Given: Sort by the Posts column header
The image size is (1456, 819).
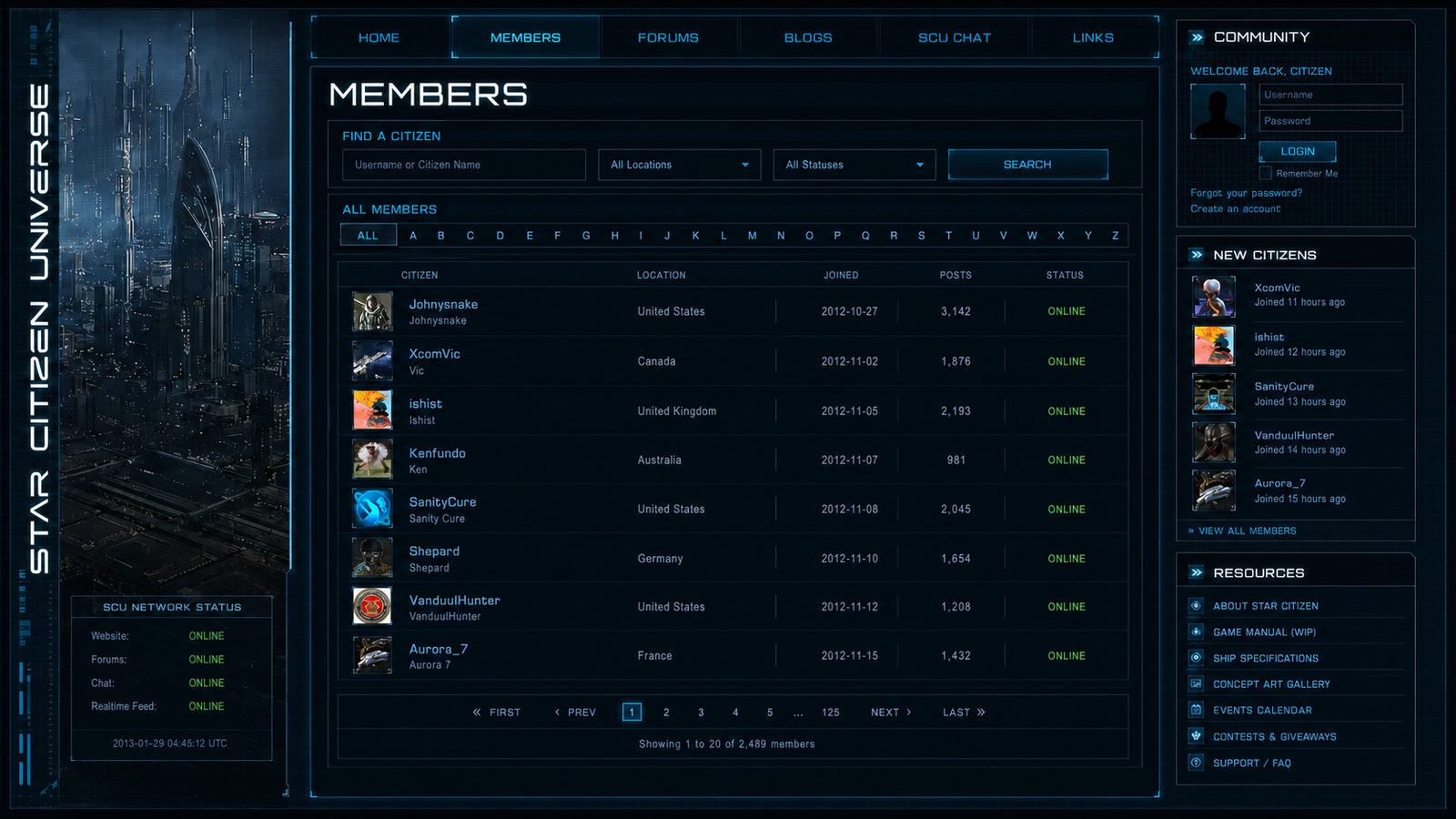Looking at the screenshot, I should coord(955,275).
